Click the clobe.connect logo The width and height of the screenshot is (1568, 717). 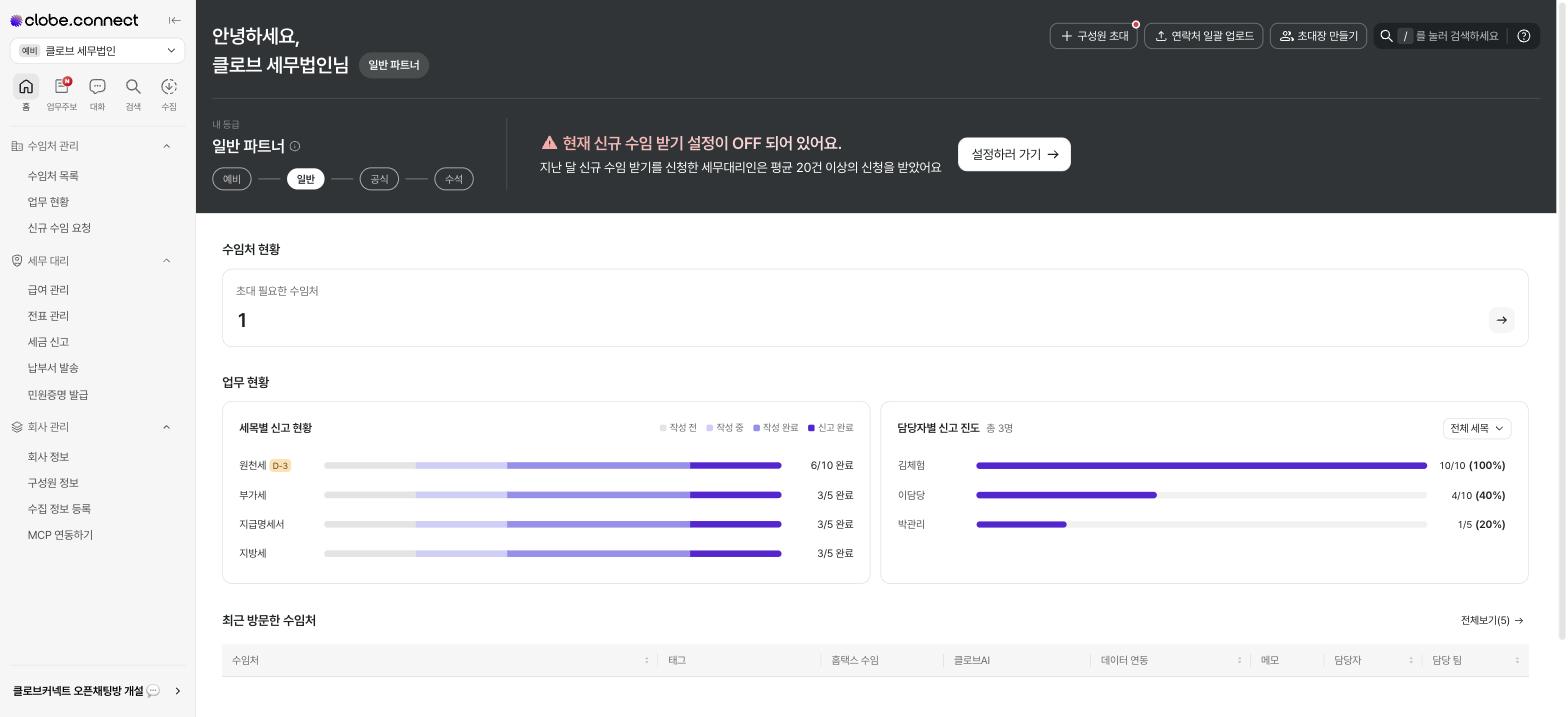(74, 20)
